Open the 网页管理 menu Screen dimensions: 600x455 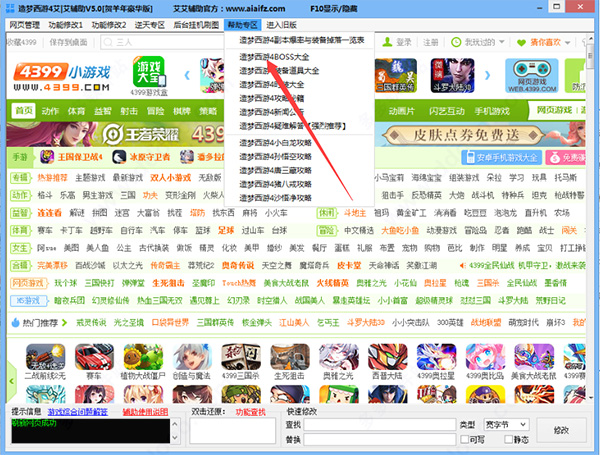tap(24, 25)
